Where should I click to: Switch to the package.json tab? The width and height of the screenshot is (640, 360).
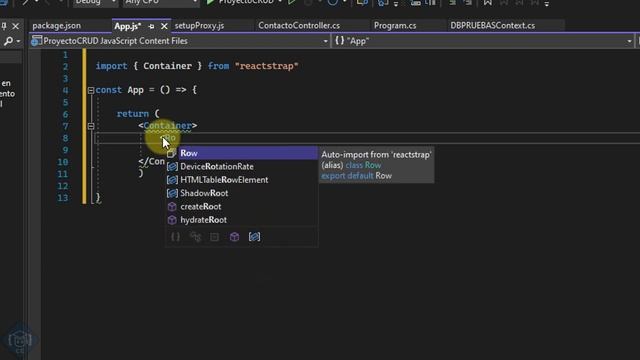click(57, 26)
